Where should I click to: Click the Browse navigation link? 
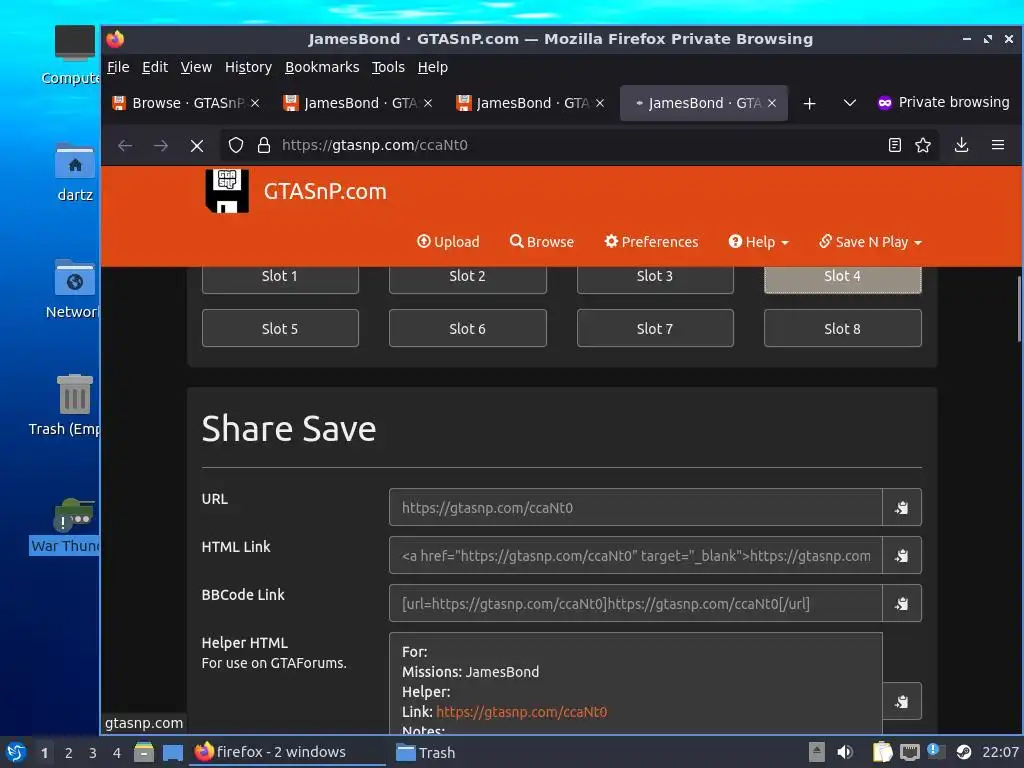tap(541, 242)
